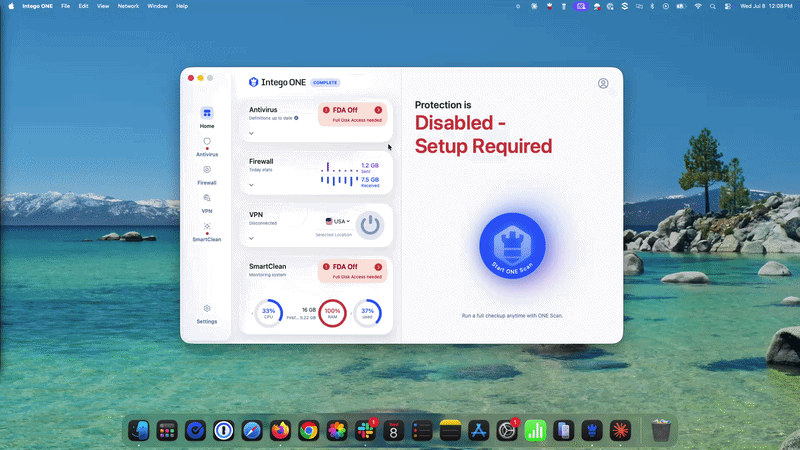The width and height of the screenshot is (800, 450).
Task: Open Firewall from the left sidebar
Action: coord(207,175)
